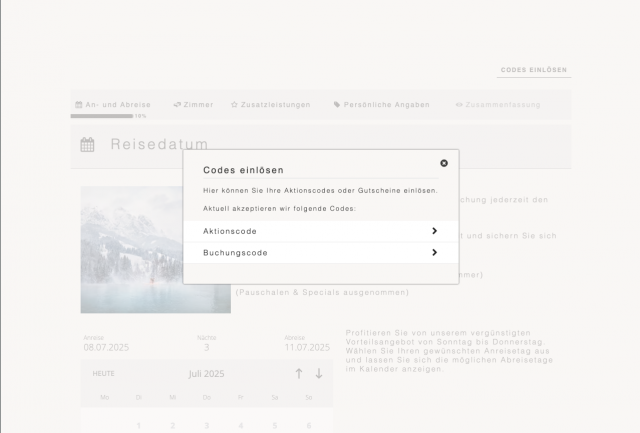Click the Buchungscode chevron arrow
The height and width of the screenshot is (433, 640).
[434, 253]
